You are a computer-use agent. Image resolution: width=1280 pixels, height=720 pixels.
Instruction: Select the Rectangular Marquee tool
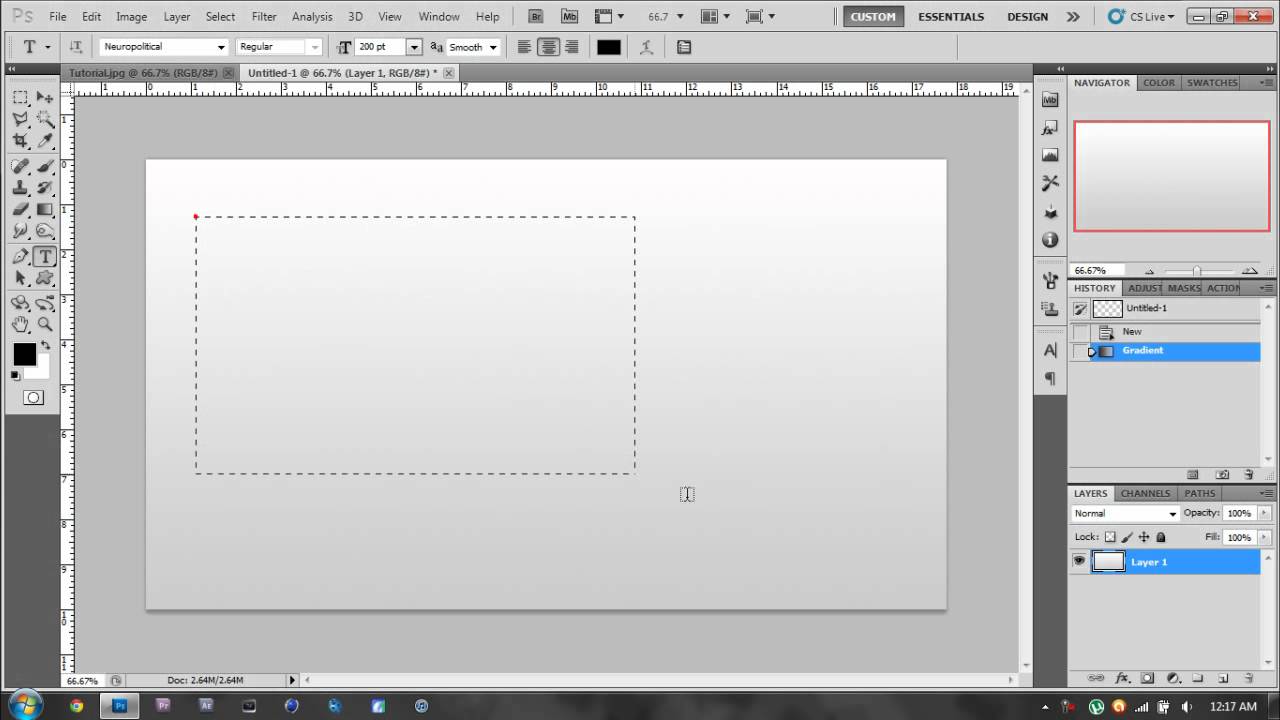[x=20, y=97]
